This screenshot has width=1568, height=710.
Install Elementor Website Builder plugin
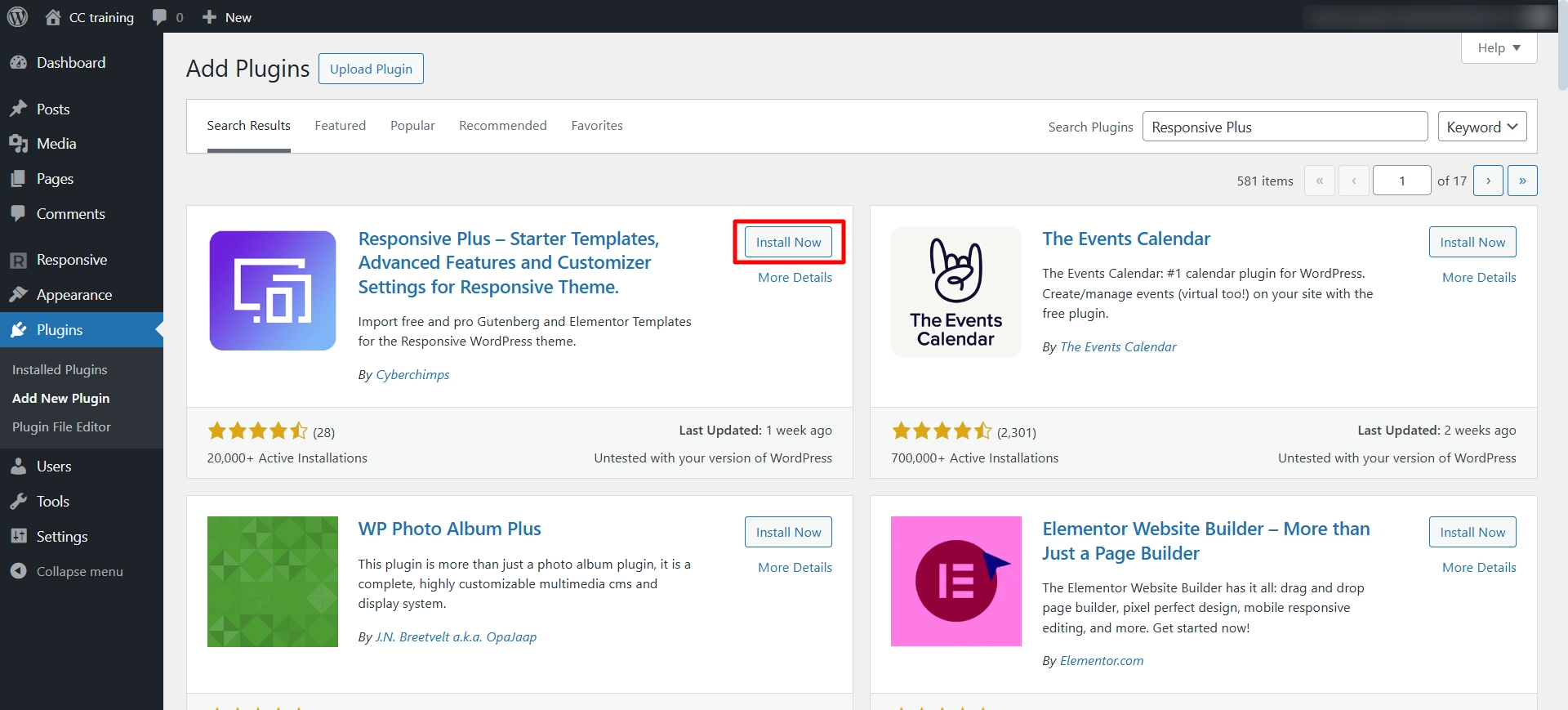click(1472, 532)
